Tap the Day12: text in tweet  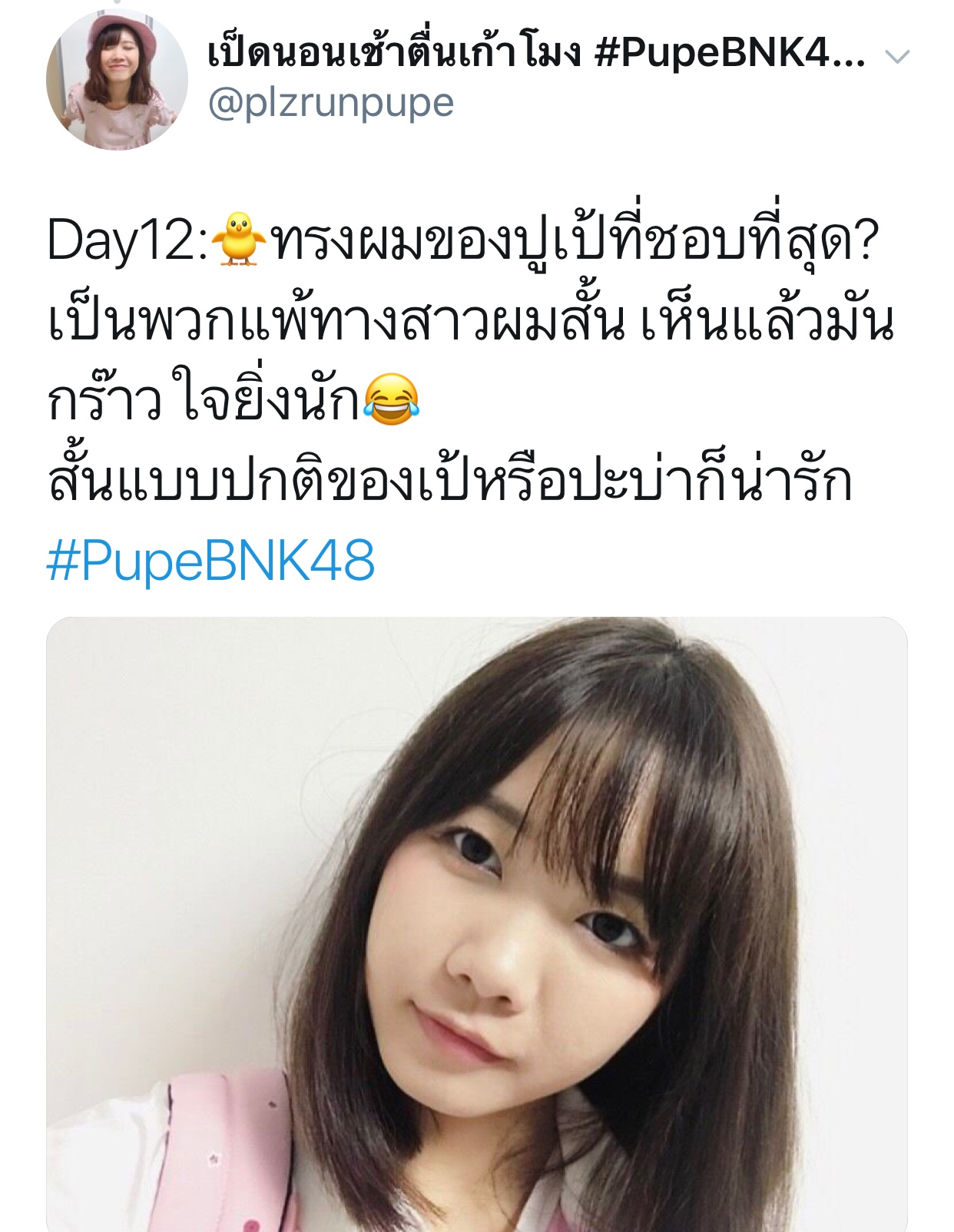pos(128,241)
